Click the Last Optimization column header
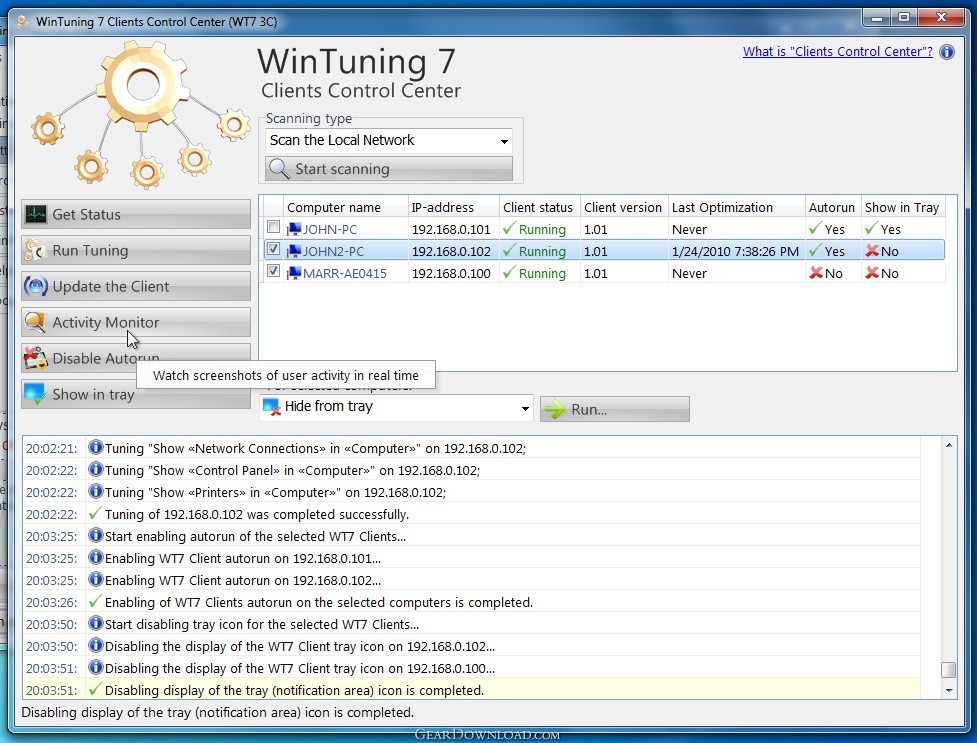This screenshot has height=743, width=977. [x=736, y=208]
